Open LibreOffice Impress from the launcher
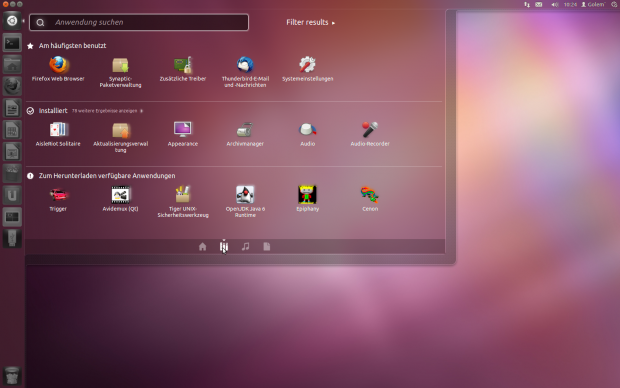The image size is (620, 388). coord(12,151)
